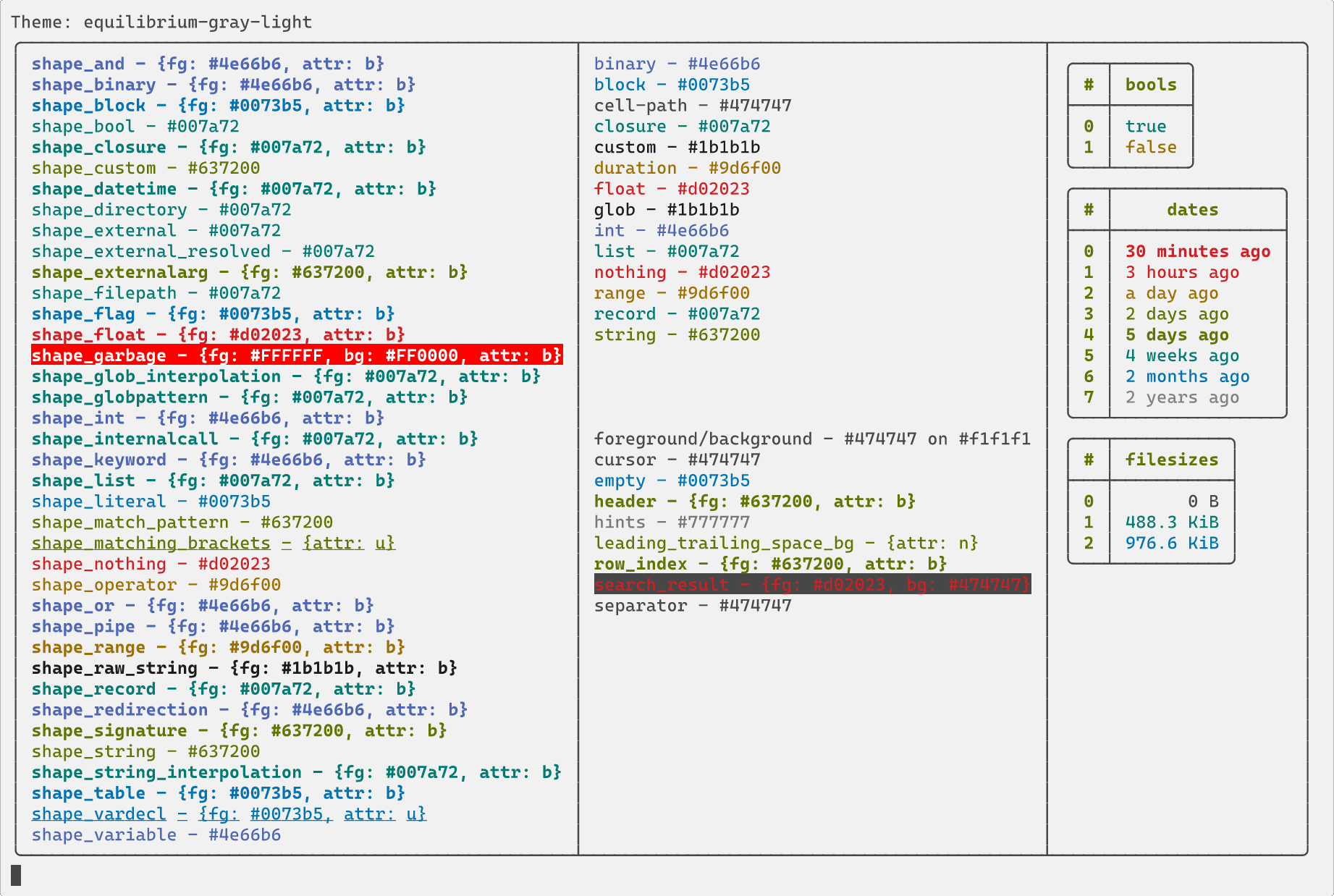Select the shape_operator entry

coord(156,585)
